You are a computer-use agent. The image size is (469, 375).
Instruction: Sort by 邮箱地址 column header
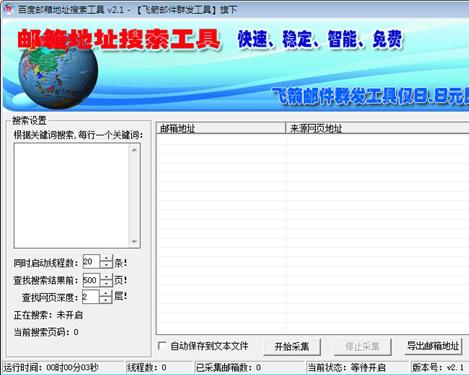[221, 128]
